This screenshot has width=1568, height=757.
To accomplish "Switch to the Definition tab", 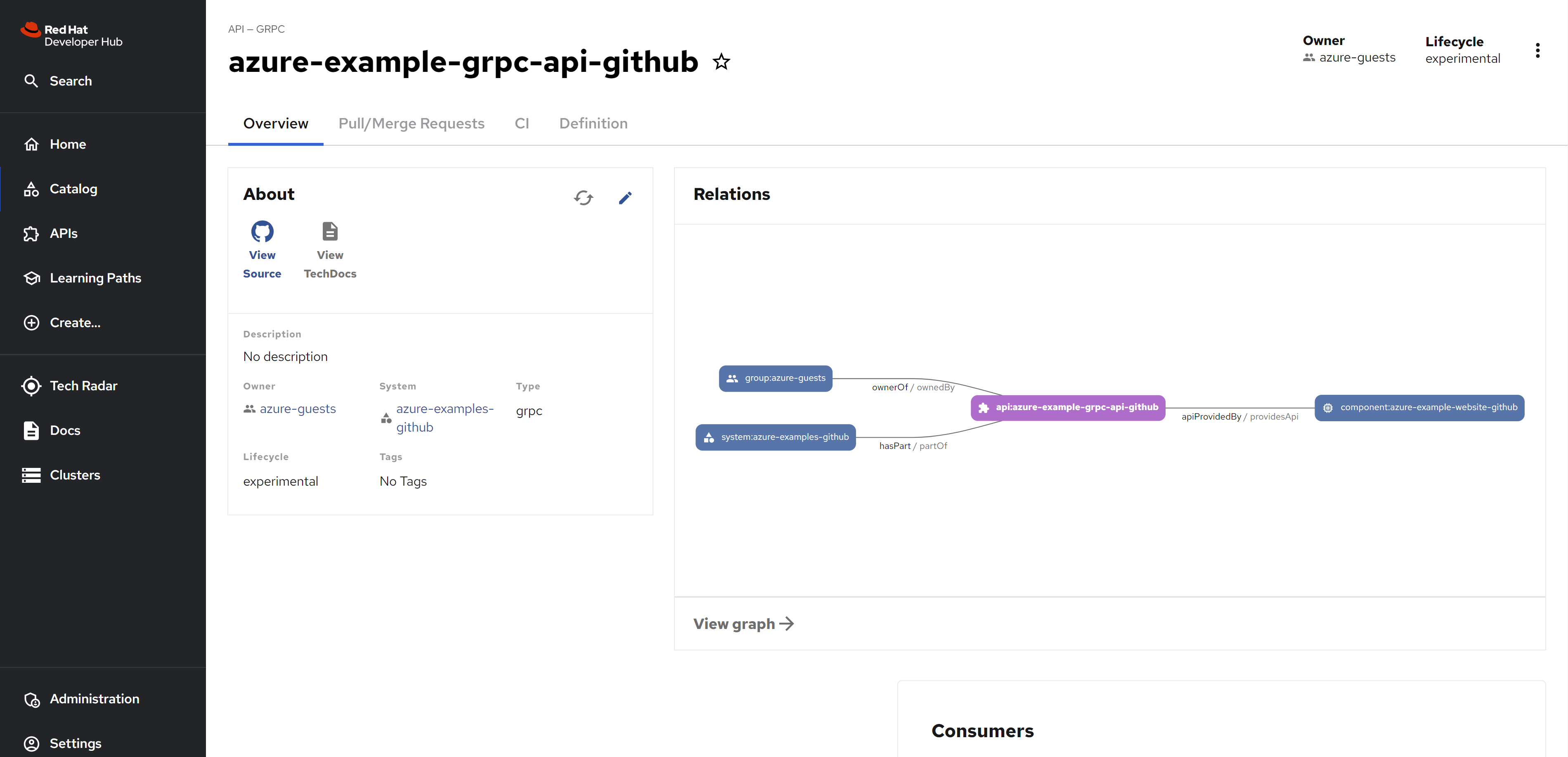I will 593,123.
